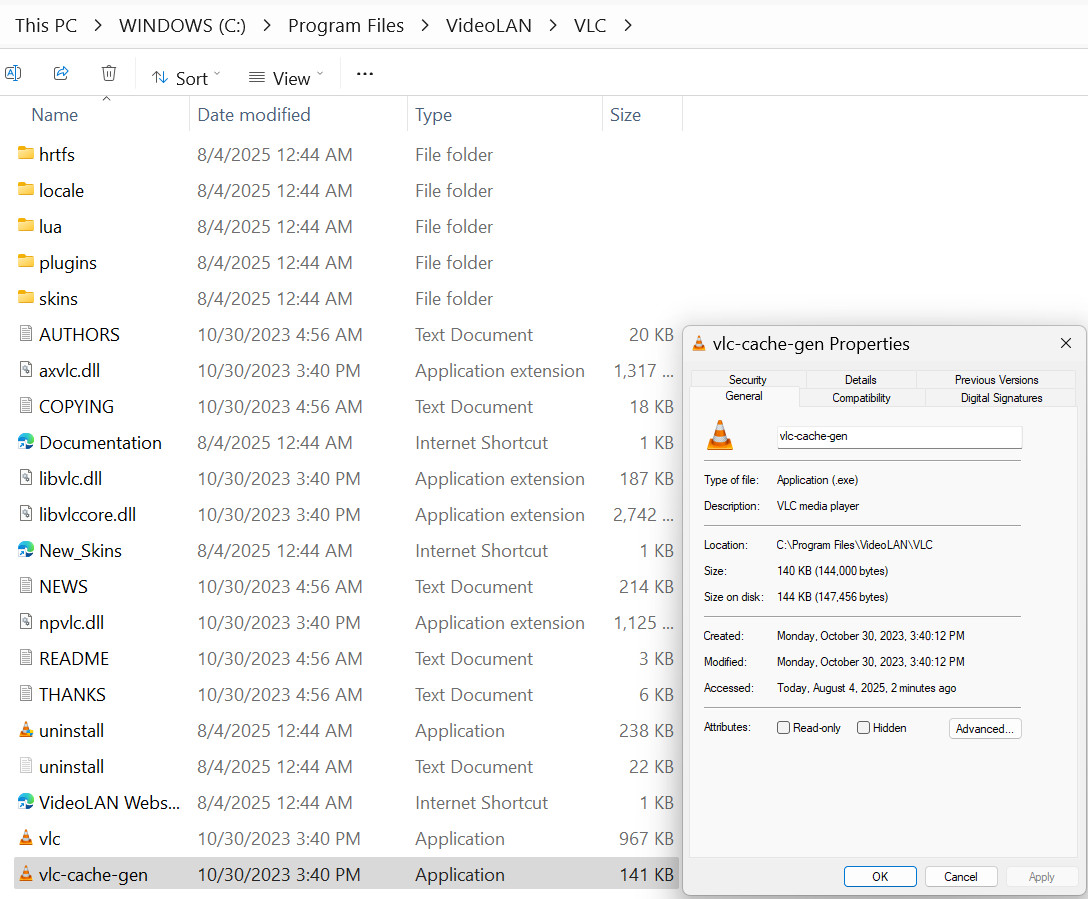Open the View dropdown

tap(286, 78)
